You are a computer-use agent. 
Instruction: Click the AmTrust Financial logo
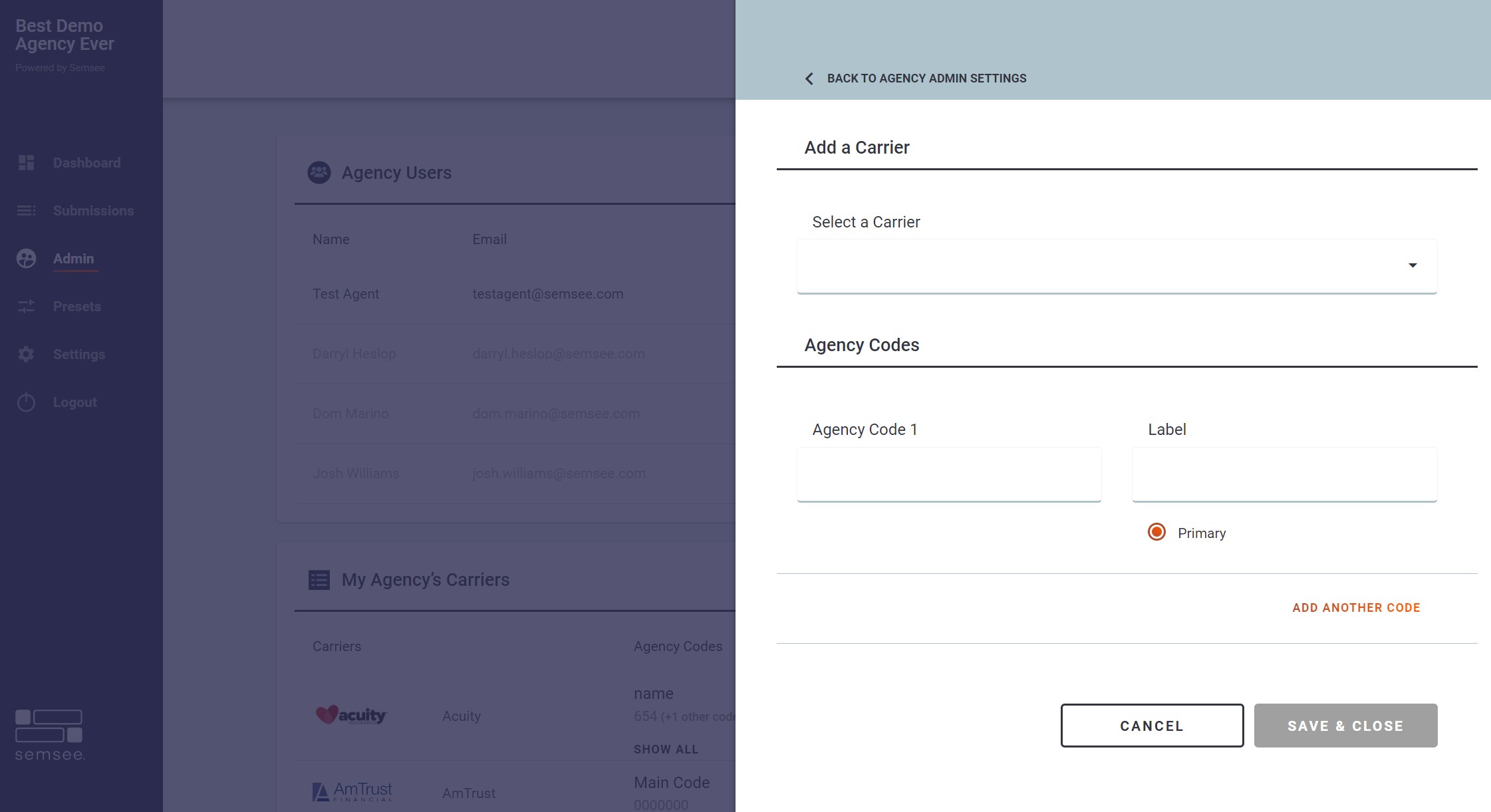(x=352, y=792)
